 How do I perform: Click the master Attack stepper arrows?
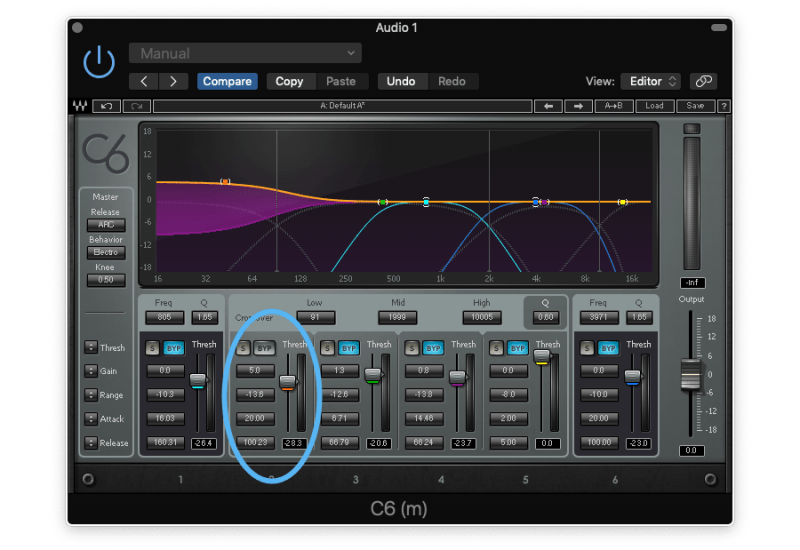pyautogui.click(x=91, y=418)
